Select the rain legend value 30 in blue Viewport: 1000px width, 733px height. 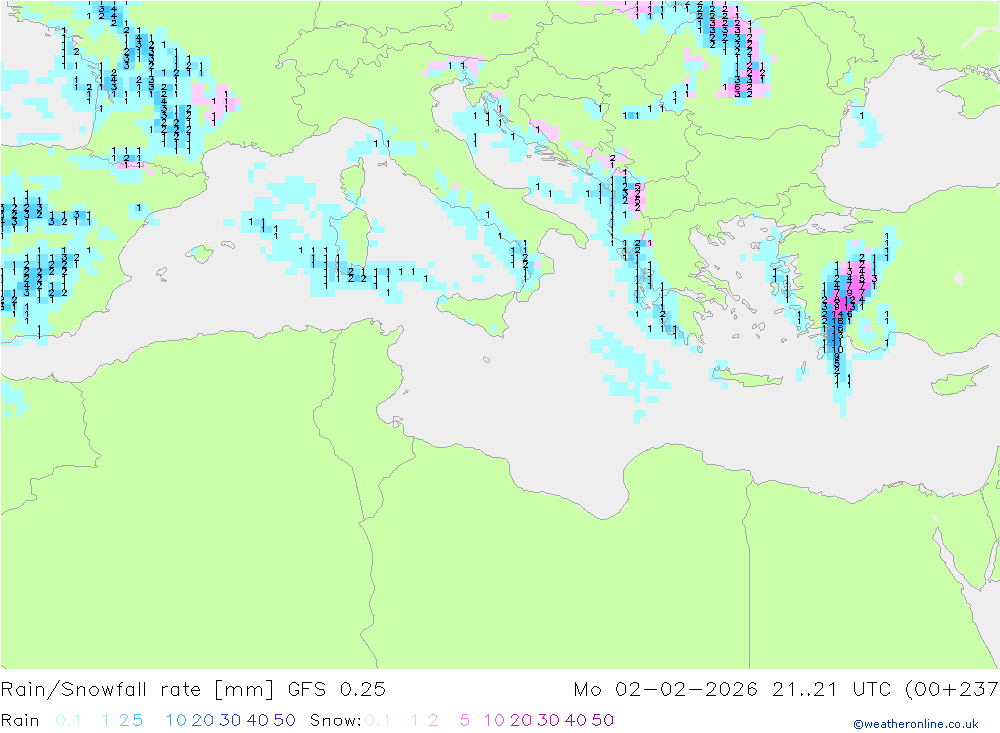click(230, 720)
